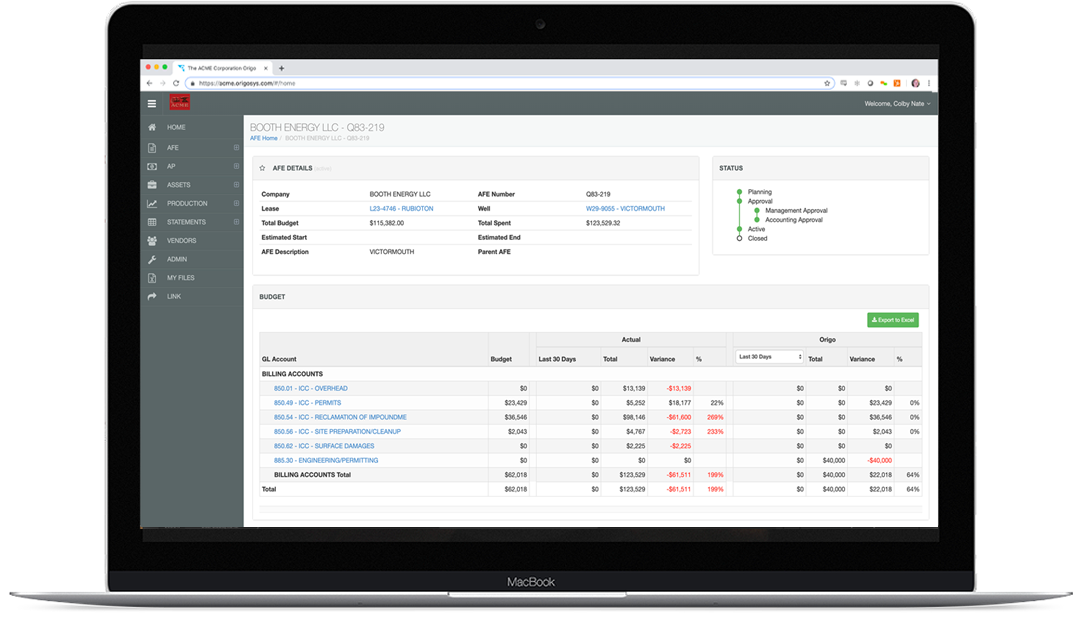Click the Export to Excel button
The height and width of the screenshot is (618, 1084).
coord(893,320)
